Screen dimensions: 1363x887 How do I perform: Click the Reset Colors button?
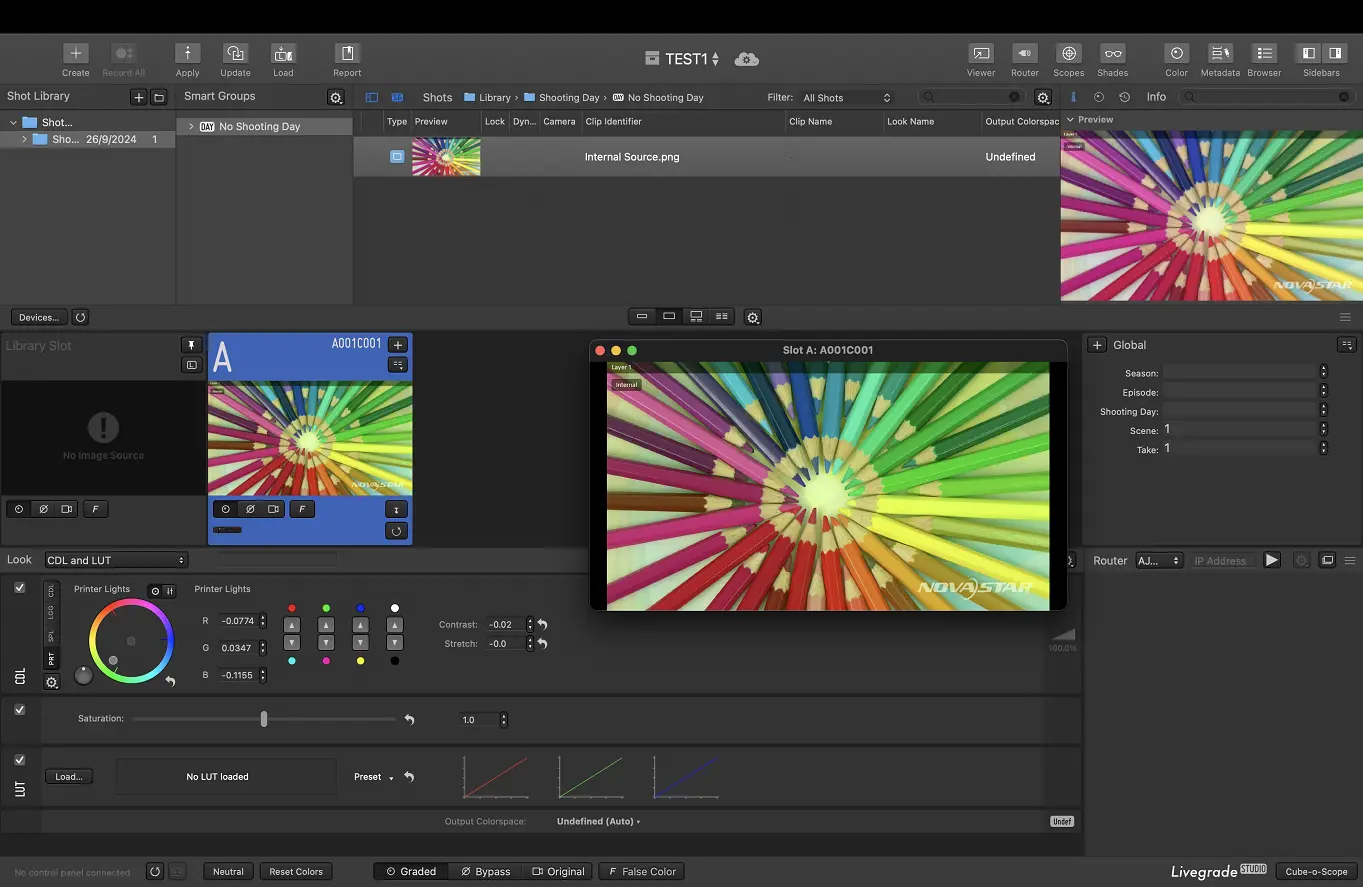tap(296, 872)
